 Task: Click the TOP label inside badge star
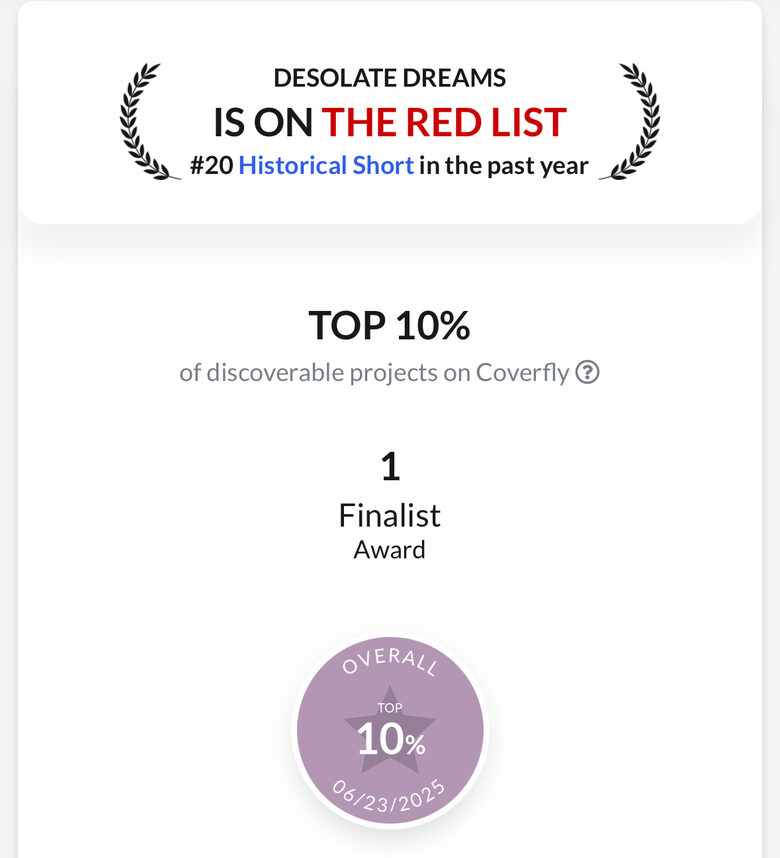390,708
